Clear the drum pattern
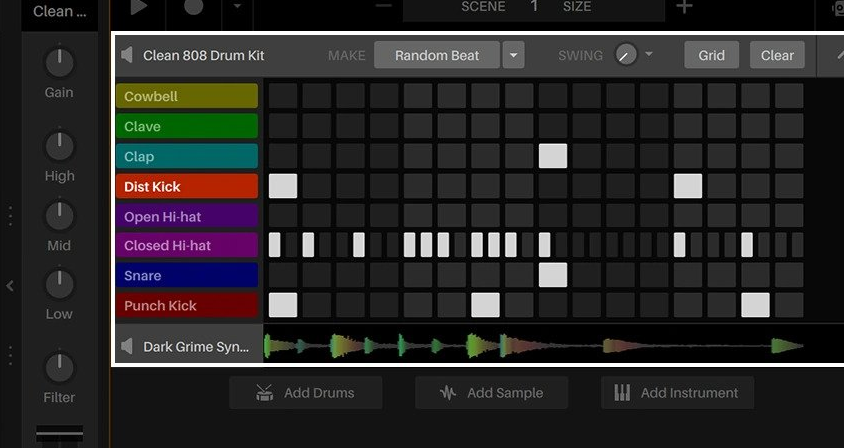Viewport: 844px width, 448px height. pos(777,55)
